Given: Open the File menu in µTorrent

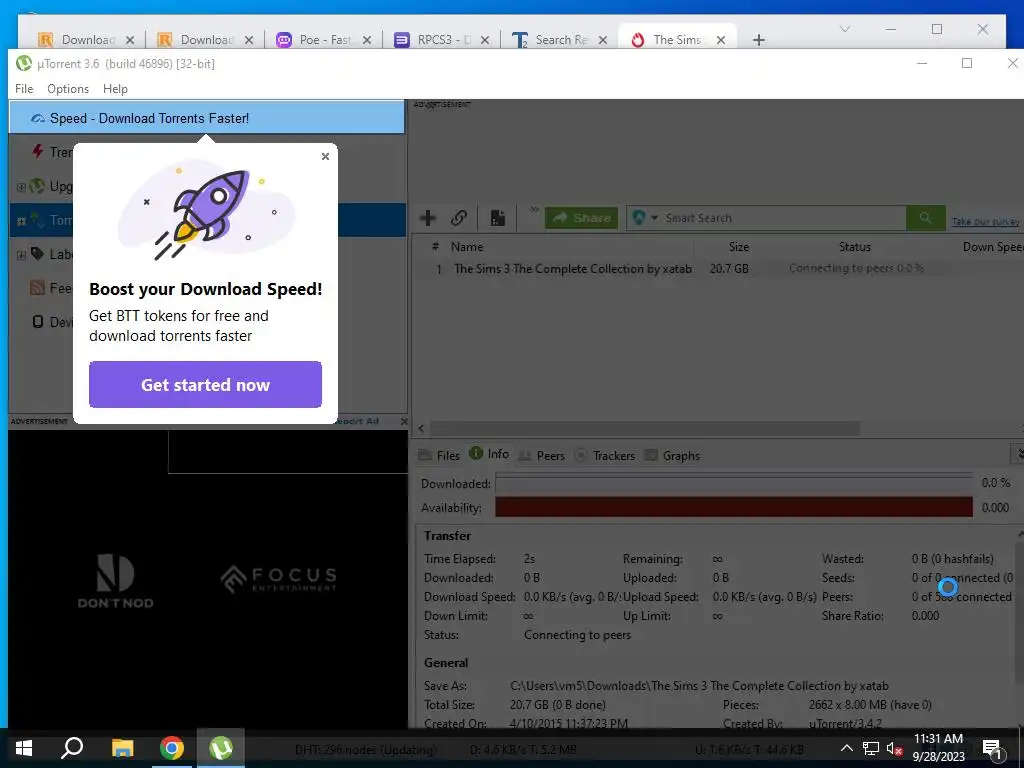Looking at the screenshot, I should [x=24, y=89].
